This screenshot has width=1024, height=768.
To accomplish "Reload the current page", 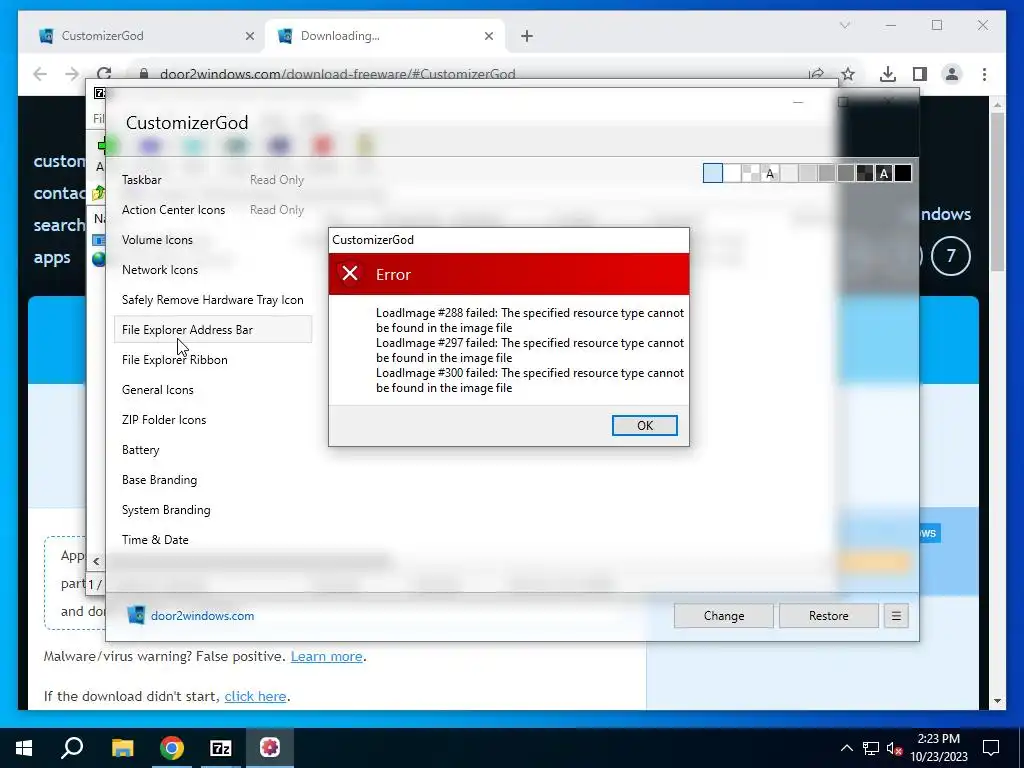I will [x=104, y=74].
